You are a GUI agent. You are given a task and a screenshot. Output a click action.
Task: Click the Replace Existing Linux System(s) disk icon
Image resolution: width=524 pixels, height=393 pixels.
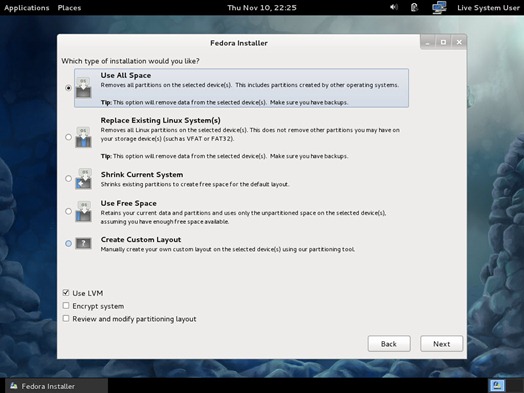pyautogui.click(x=83, y=137)
